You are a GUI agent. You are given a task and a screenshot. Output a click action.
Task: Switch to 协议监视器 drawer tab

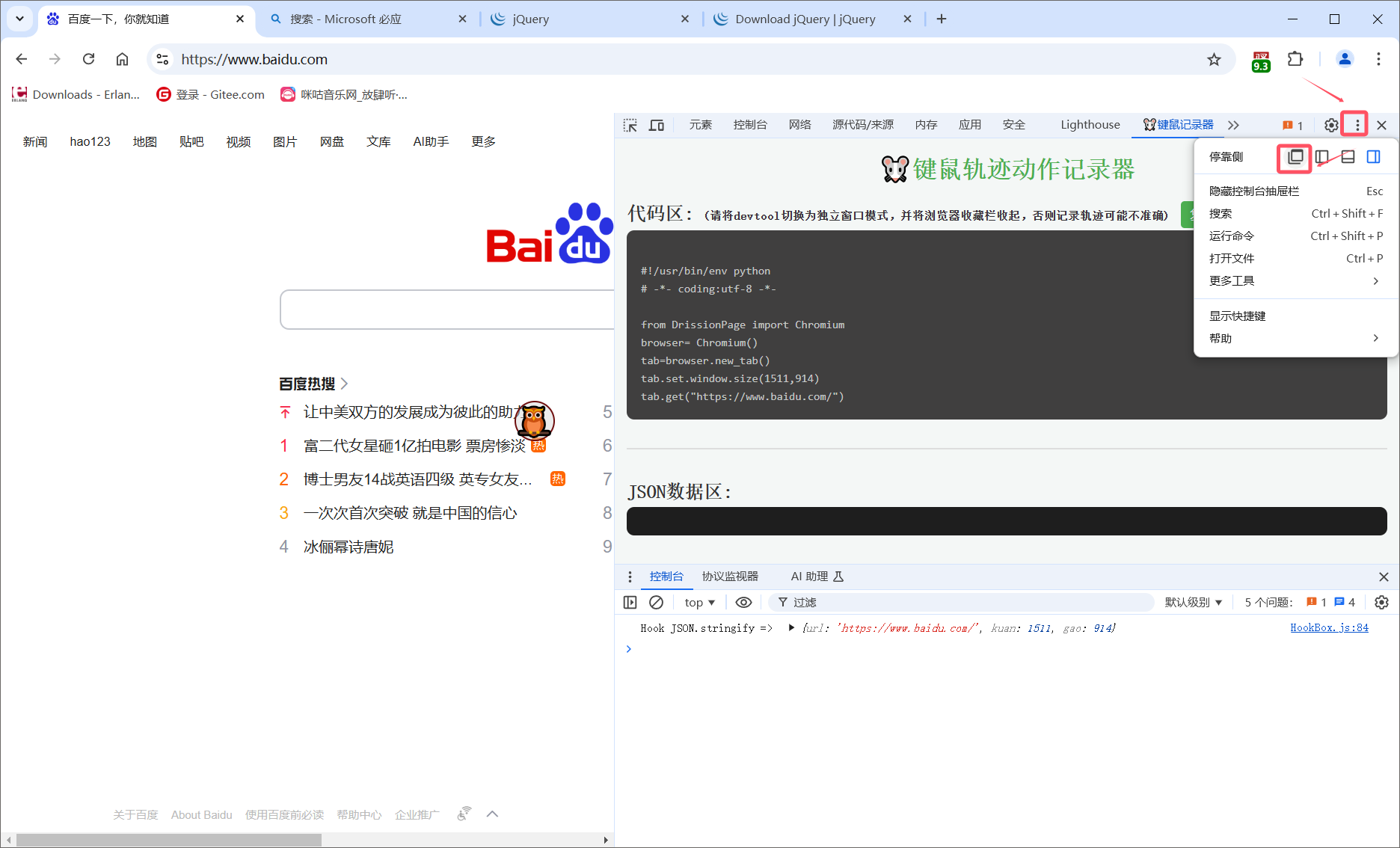point(730,577)
